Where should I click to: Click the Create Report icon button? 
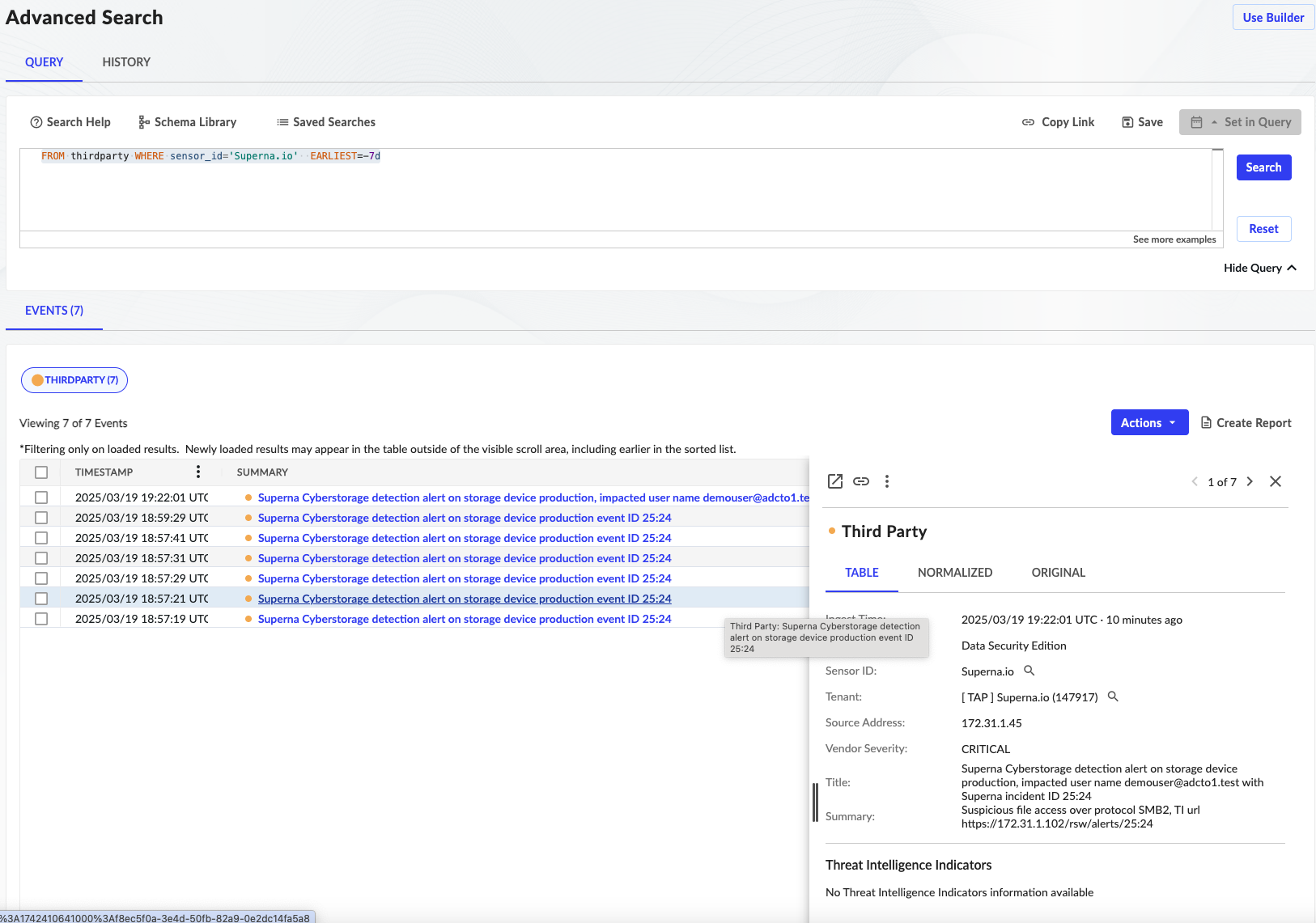(x=1246, y=422)
